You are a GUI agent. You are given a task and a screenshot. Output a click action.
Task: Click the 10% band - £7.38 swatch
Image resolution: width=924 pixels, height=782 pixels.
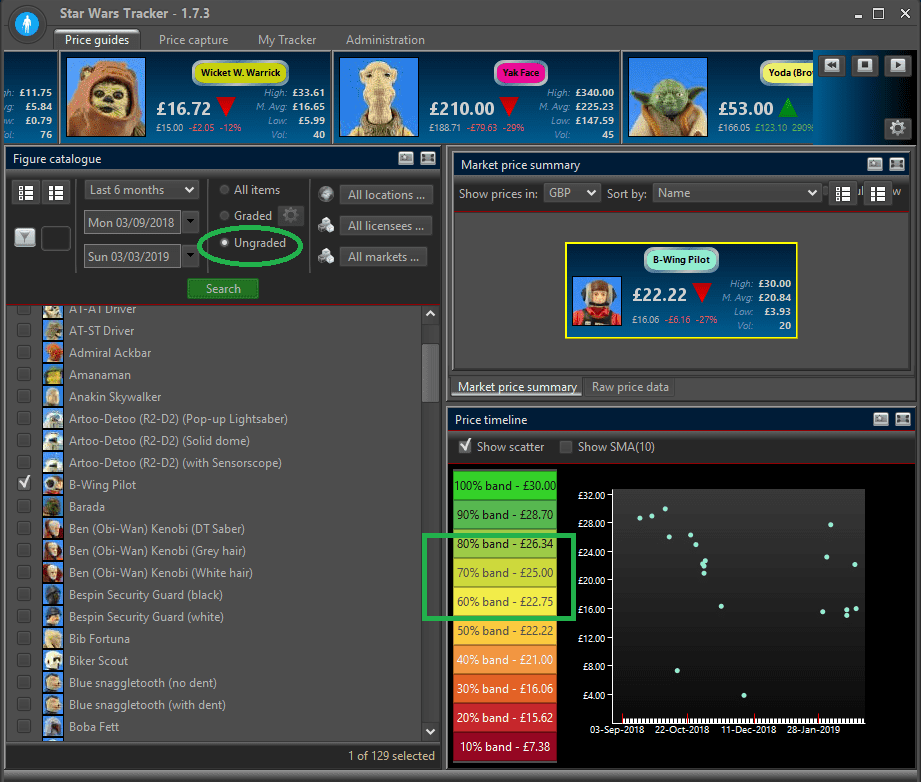coord(505,747)
